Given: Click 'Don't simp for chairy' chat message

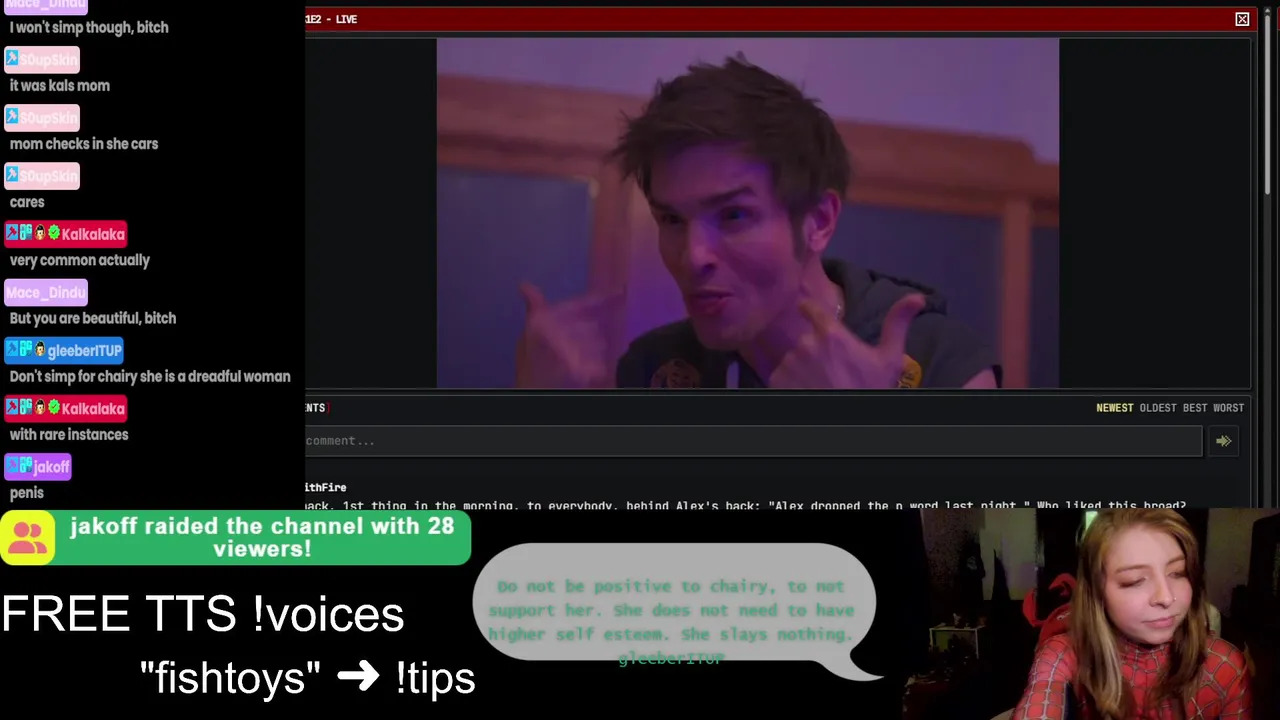Looking at the screenshot, I should pos(150,377).
